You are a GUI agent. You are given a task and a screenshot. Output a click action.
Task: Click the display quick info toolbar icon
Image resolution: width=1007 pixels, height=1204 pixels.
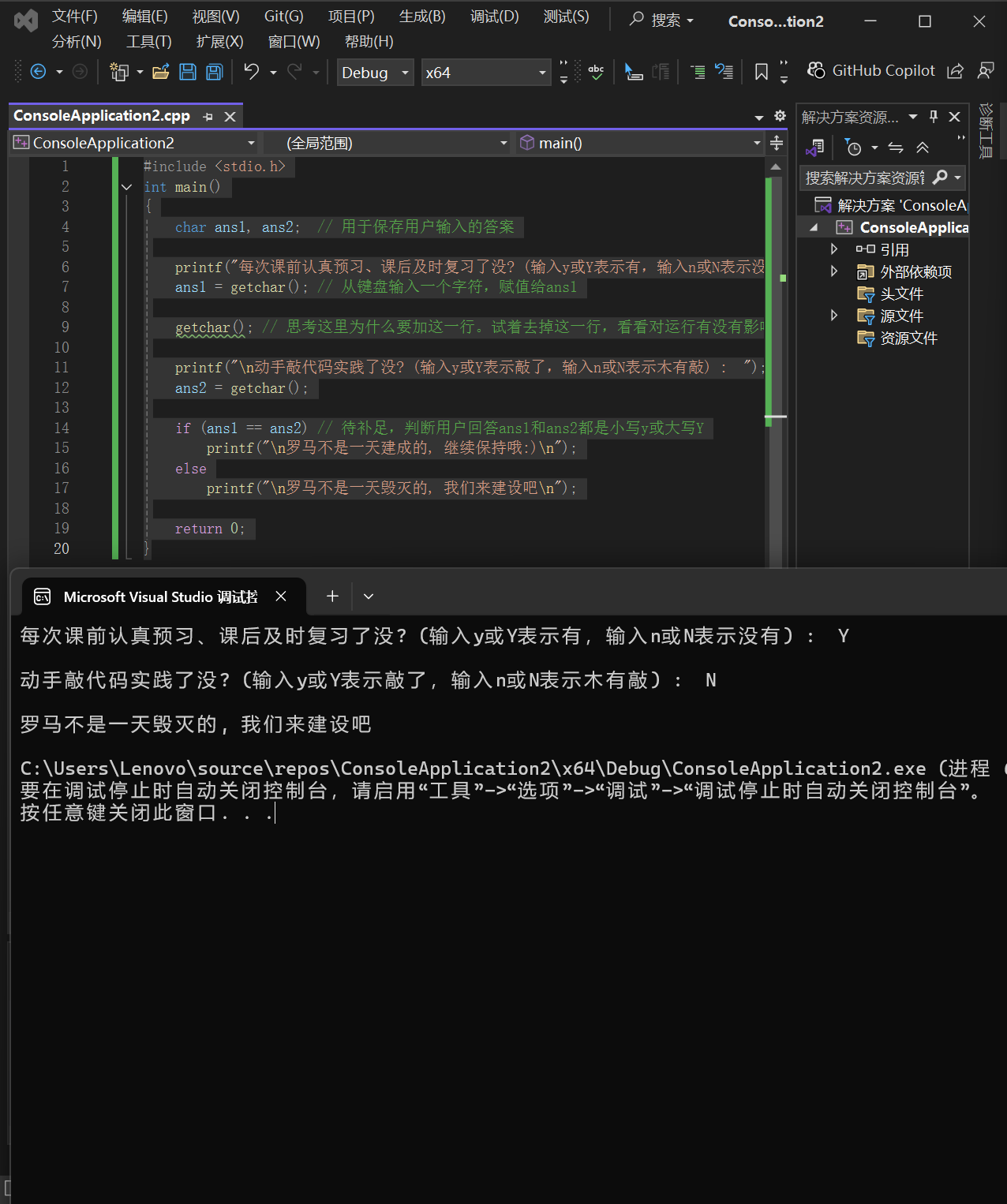coord(634,72)
